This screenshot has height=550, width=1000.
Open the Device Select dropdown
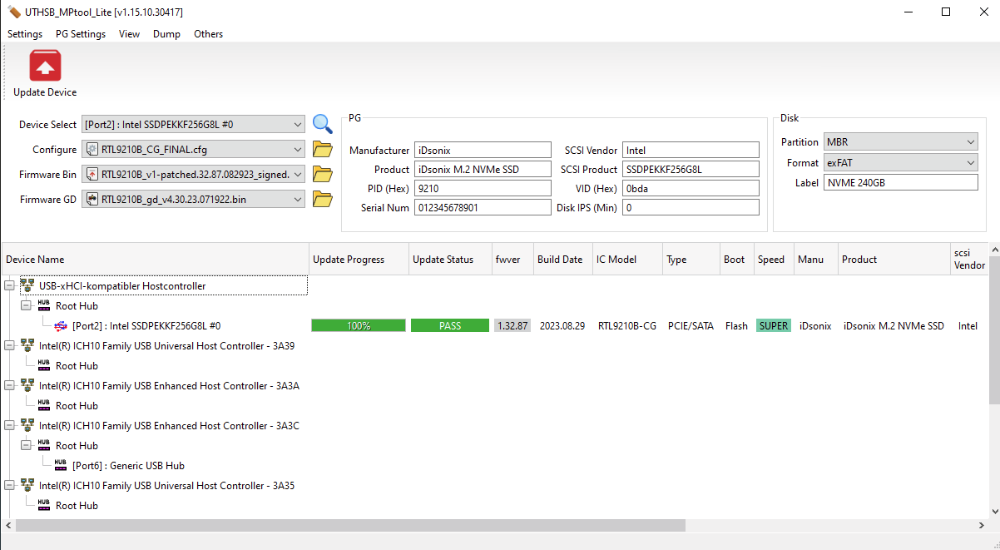[x=193, y=125]
